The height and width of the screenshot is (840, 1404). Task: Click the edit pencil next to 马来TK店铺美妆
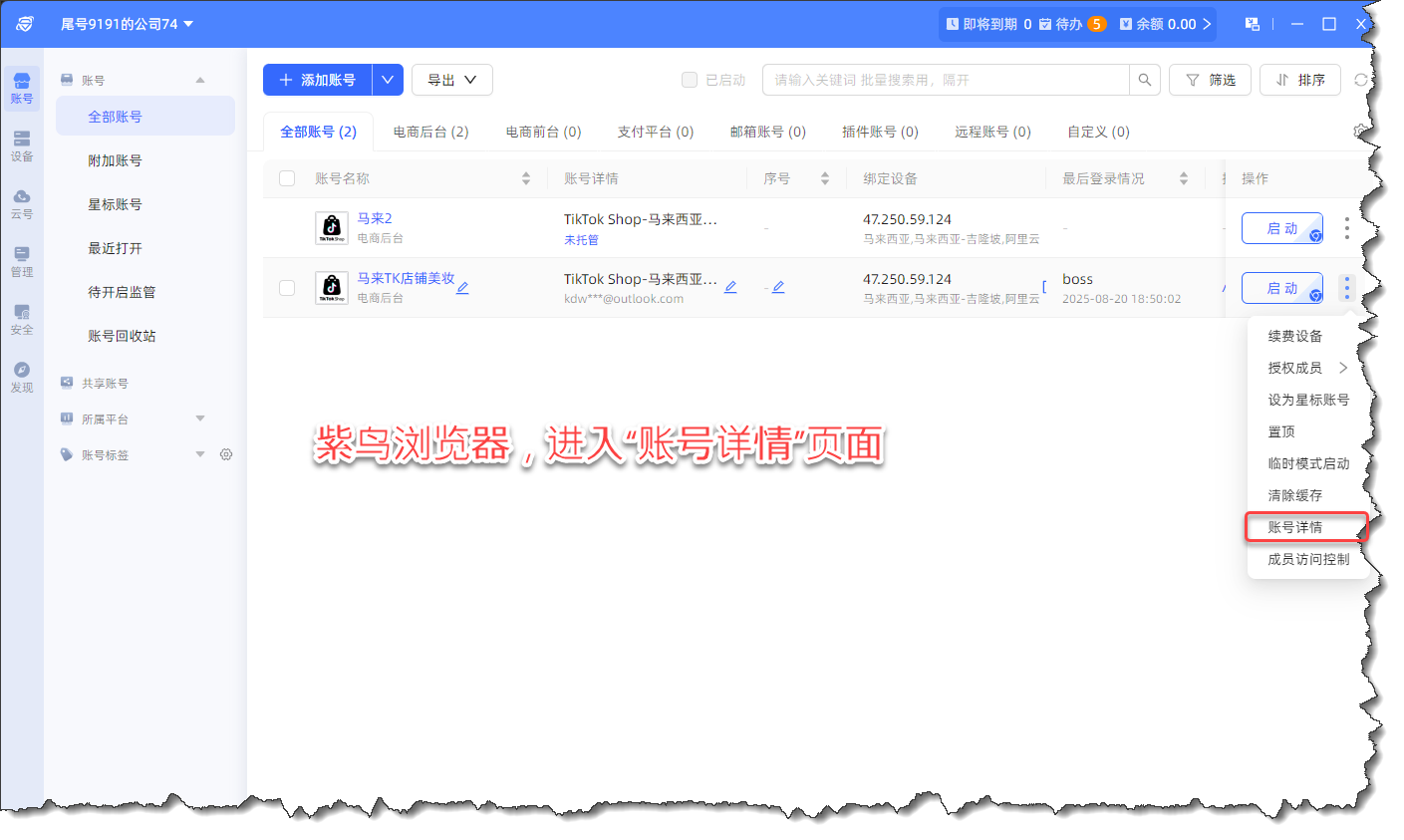tap(462, 288)
